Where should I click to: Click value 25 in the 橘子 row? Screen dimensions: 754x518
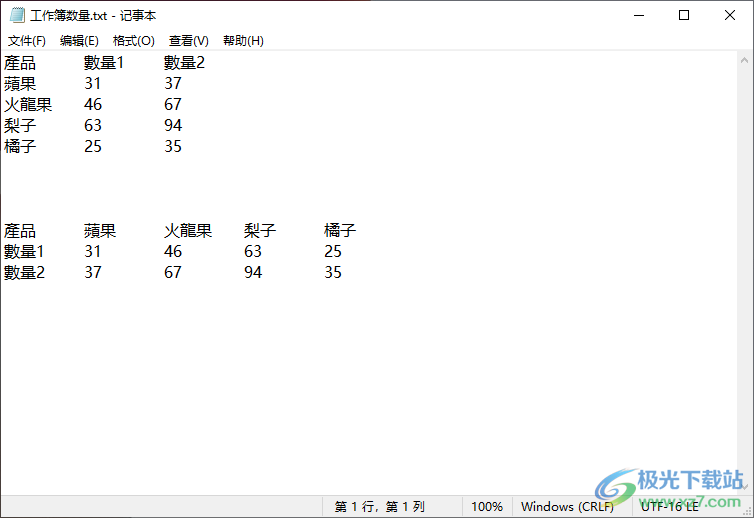pos(93,147)
